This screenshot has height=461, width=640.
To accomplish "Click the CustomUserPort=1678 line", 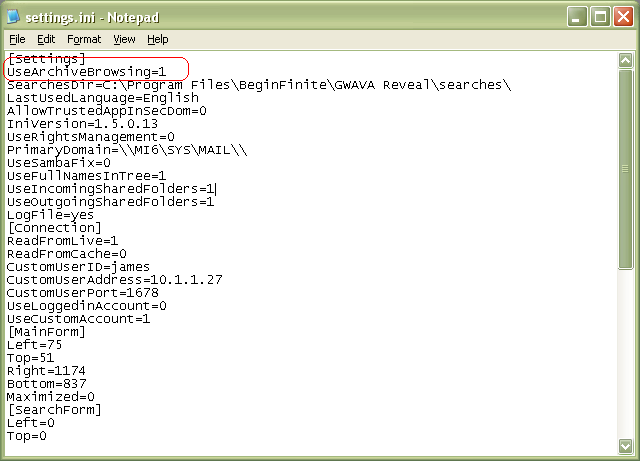I will click(82, 293).
